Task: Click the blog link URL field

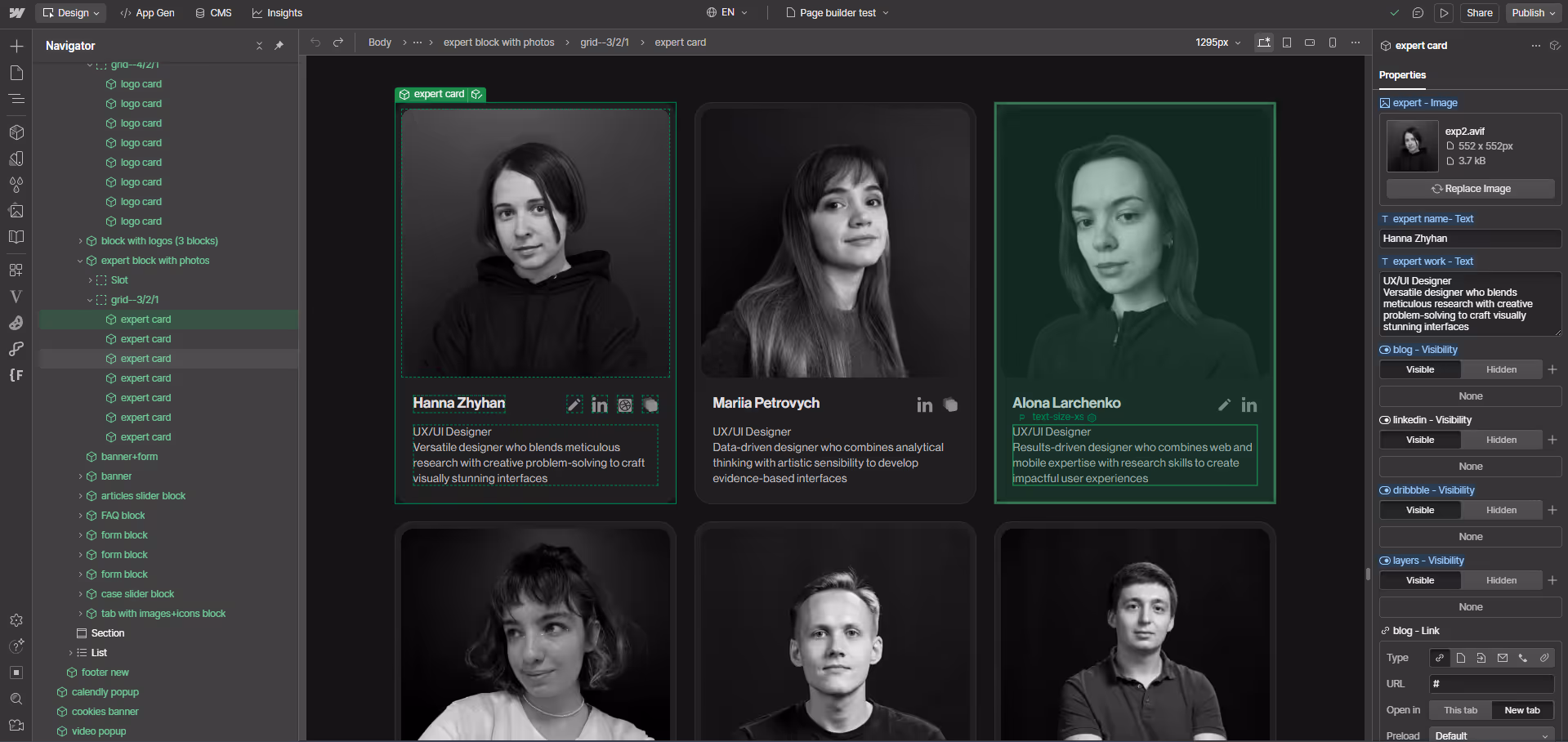Action: pos(1492,684)
